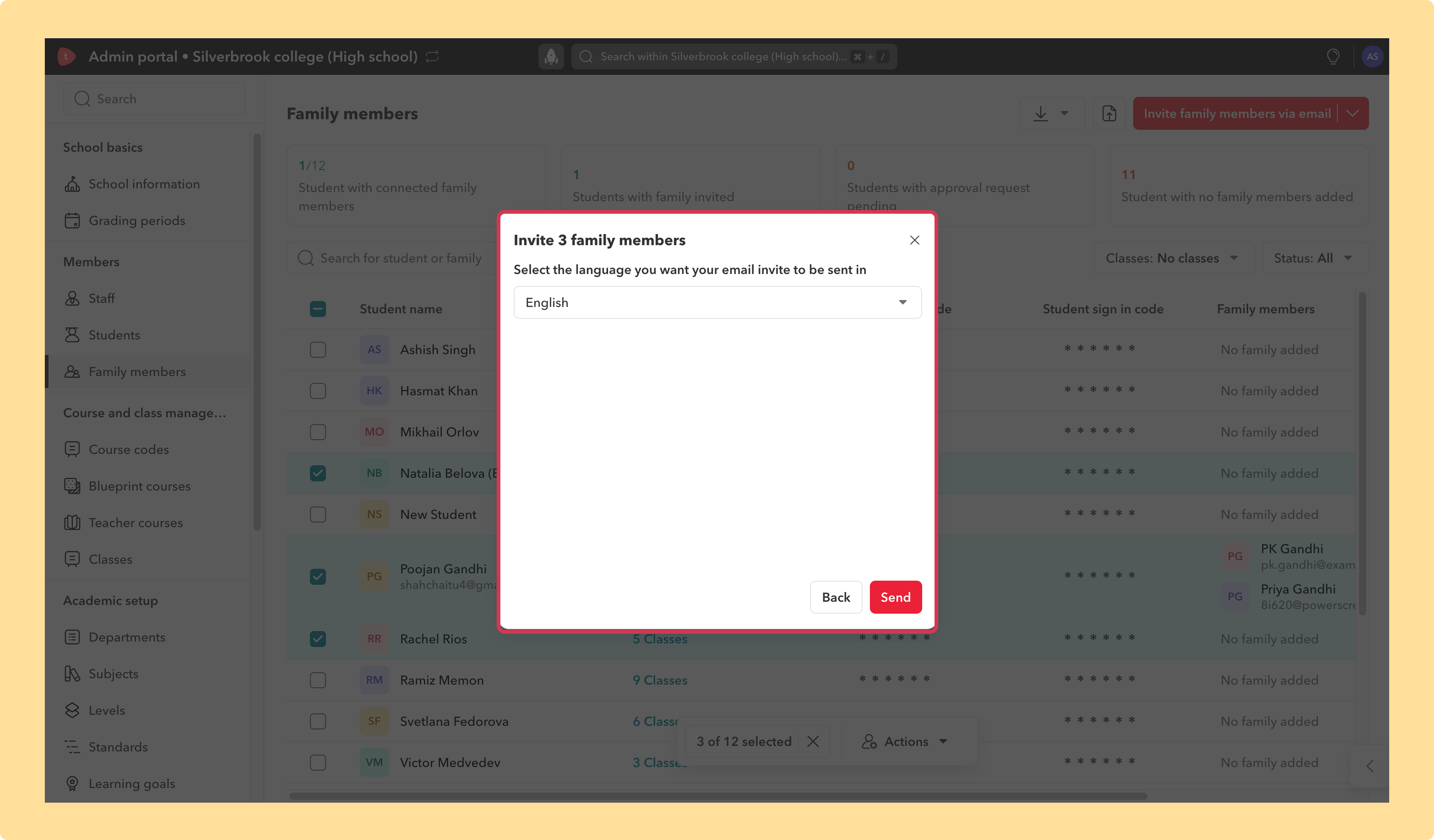Click the lightbulb tips icon
Viewport: 1434px width, 840px height.
[1333, 56]
